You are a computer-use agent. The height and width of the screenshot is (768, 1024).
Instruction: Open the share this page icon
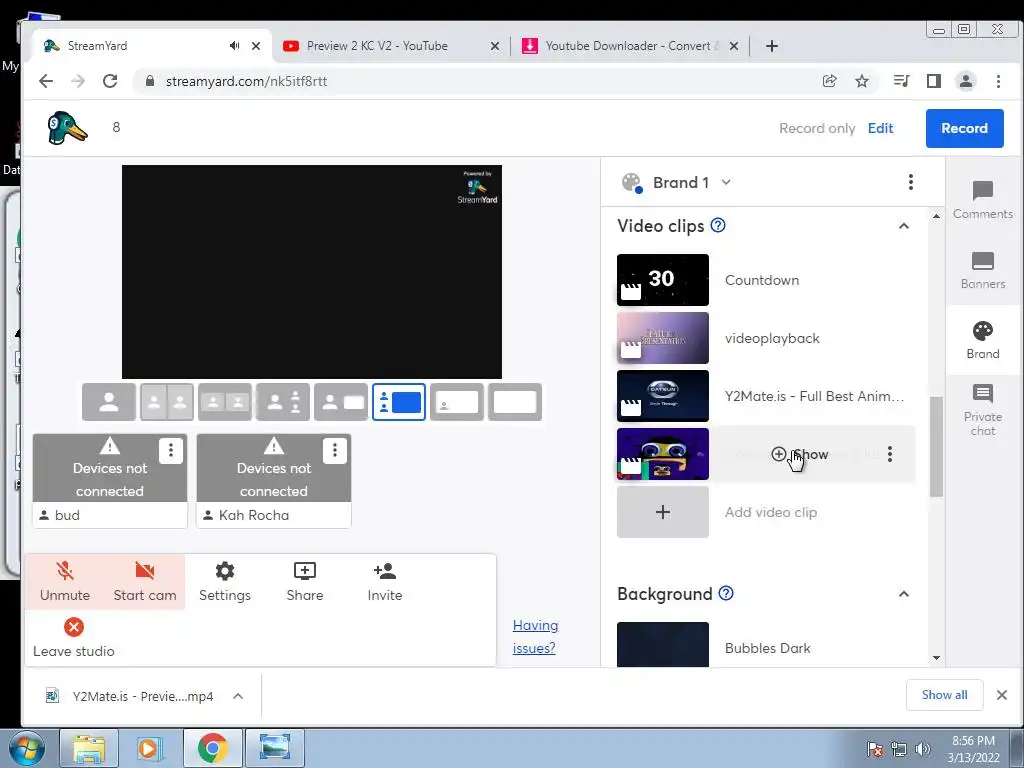click(829, 81)
